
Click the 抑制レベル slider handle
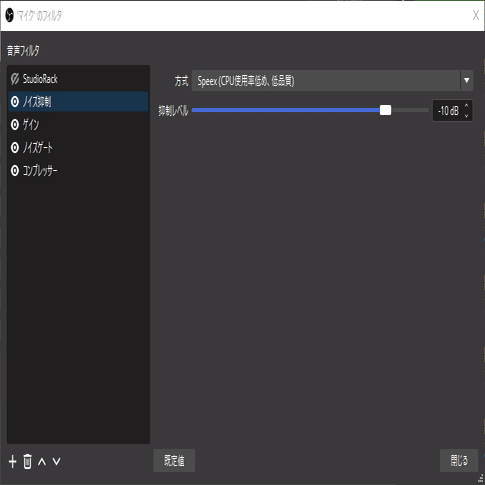pos(385,110)
